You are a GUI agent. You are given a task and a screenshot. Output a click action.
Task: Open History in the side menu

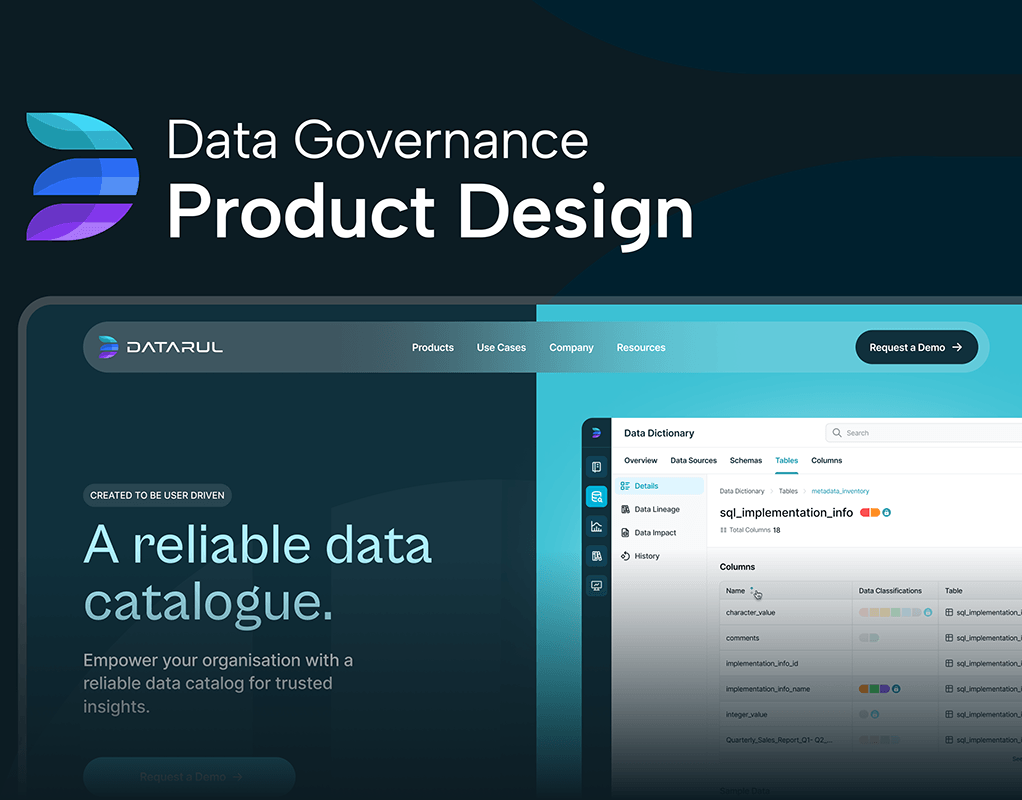(x=647, y=556)
